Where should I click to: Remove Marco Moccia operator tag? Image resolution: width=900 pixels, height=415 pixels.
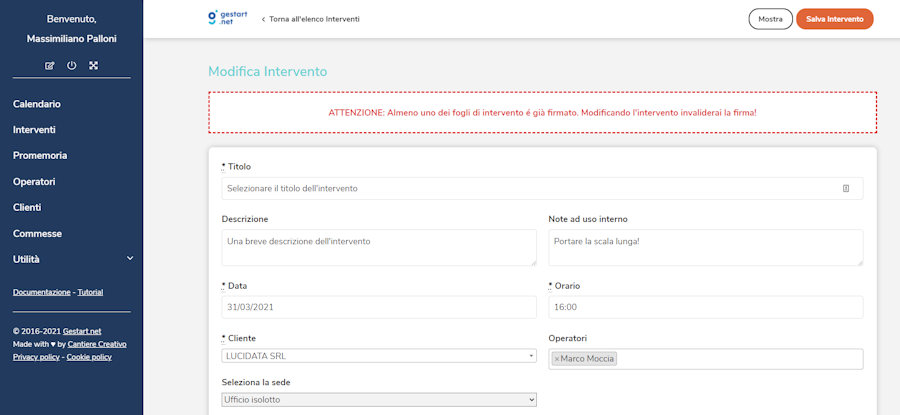[557, 358]
